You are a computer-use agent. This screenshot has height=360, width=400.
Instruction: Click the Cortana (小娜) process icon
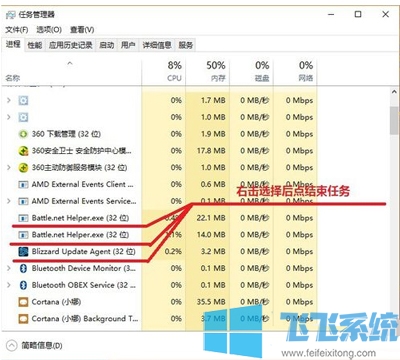point(23,302)
